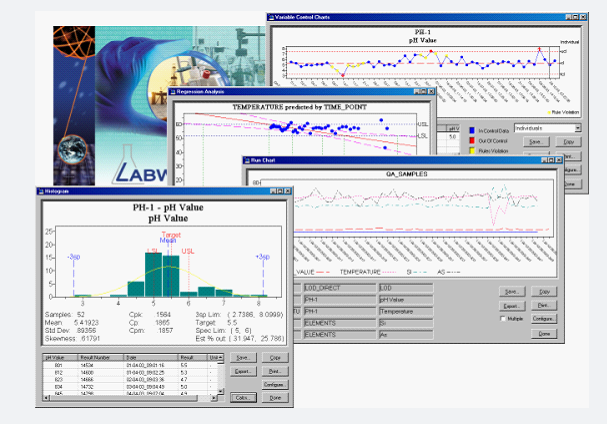Enable the Multiple checkbox in Run Chart
Screen dimensions: 607x424
pos(503,319)
